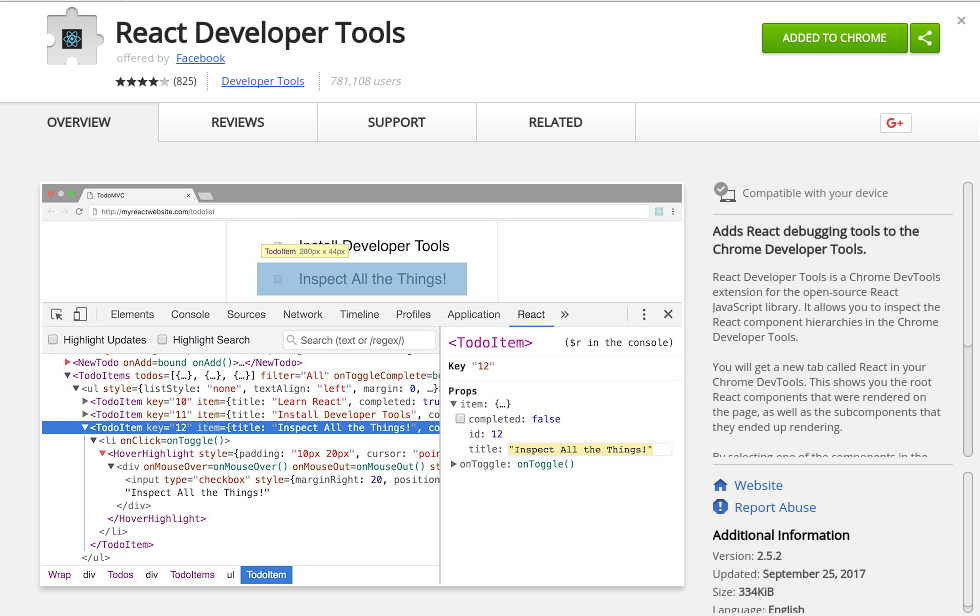Expand TodoItem key 11 node
The width and height of the screenshot is (980, 616).
(85, 414)
